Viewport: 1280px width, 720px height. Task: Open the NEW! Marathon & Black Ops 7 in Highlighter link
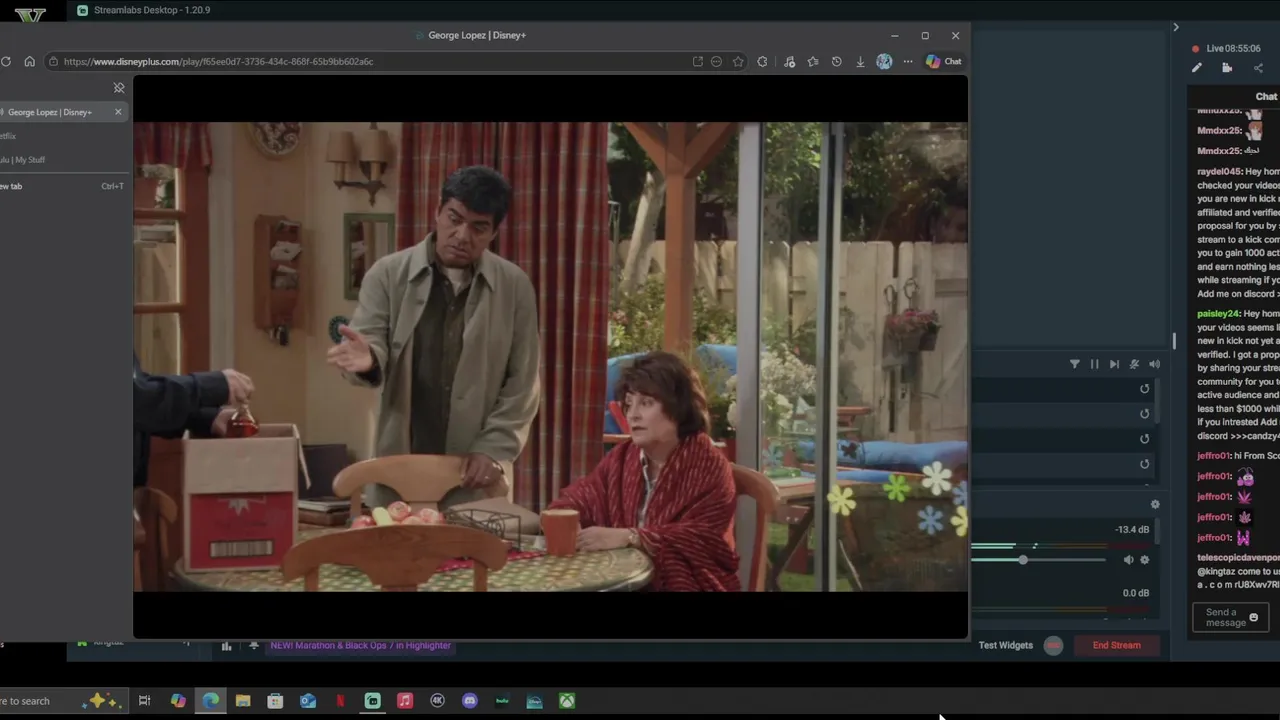tap(360, 645)
